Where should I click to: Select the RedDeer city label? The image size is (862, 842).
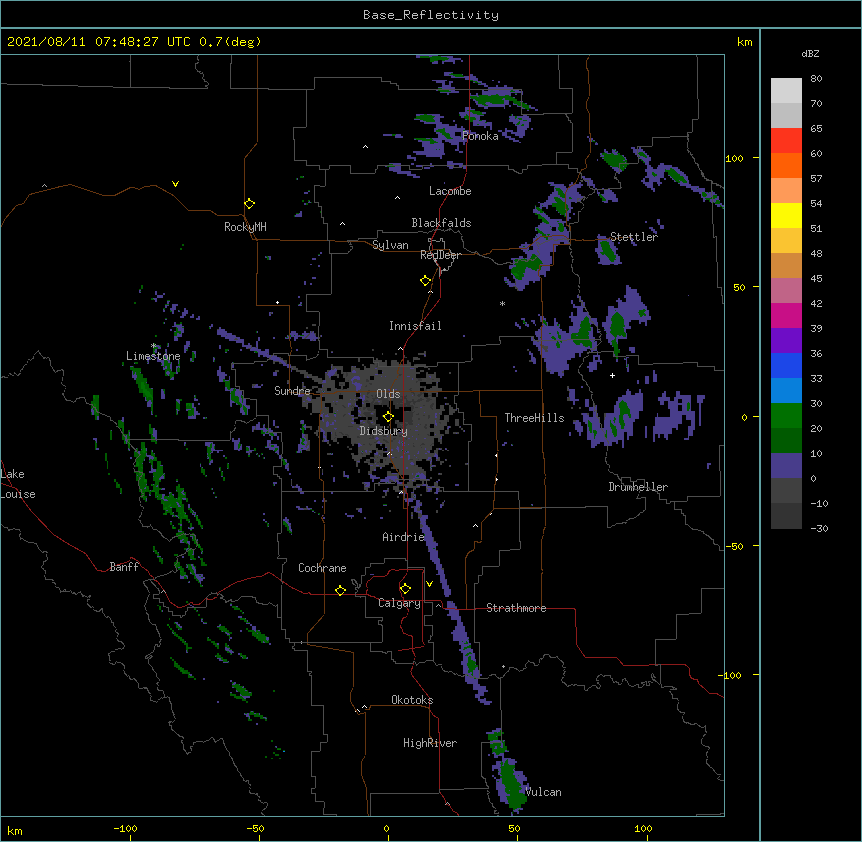[440, 255]
